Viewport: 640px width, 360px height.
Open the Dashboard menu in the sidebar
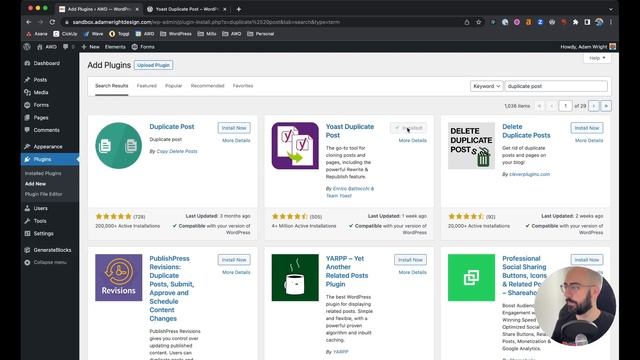click(x=47, y=63)
